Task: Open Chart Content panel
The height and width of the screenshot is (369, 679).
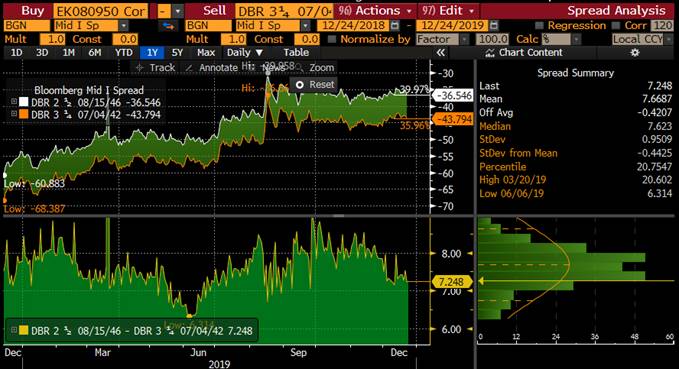Action: pos(524,53)
